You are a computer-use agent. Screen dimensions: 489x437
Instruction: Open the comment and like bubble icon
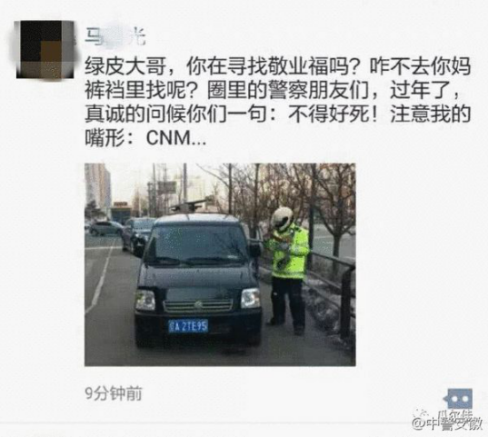pyautogui.click(x=460, y=399)
